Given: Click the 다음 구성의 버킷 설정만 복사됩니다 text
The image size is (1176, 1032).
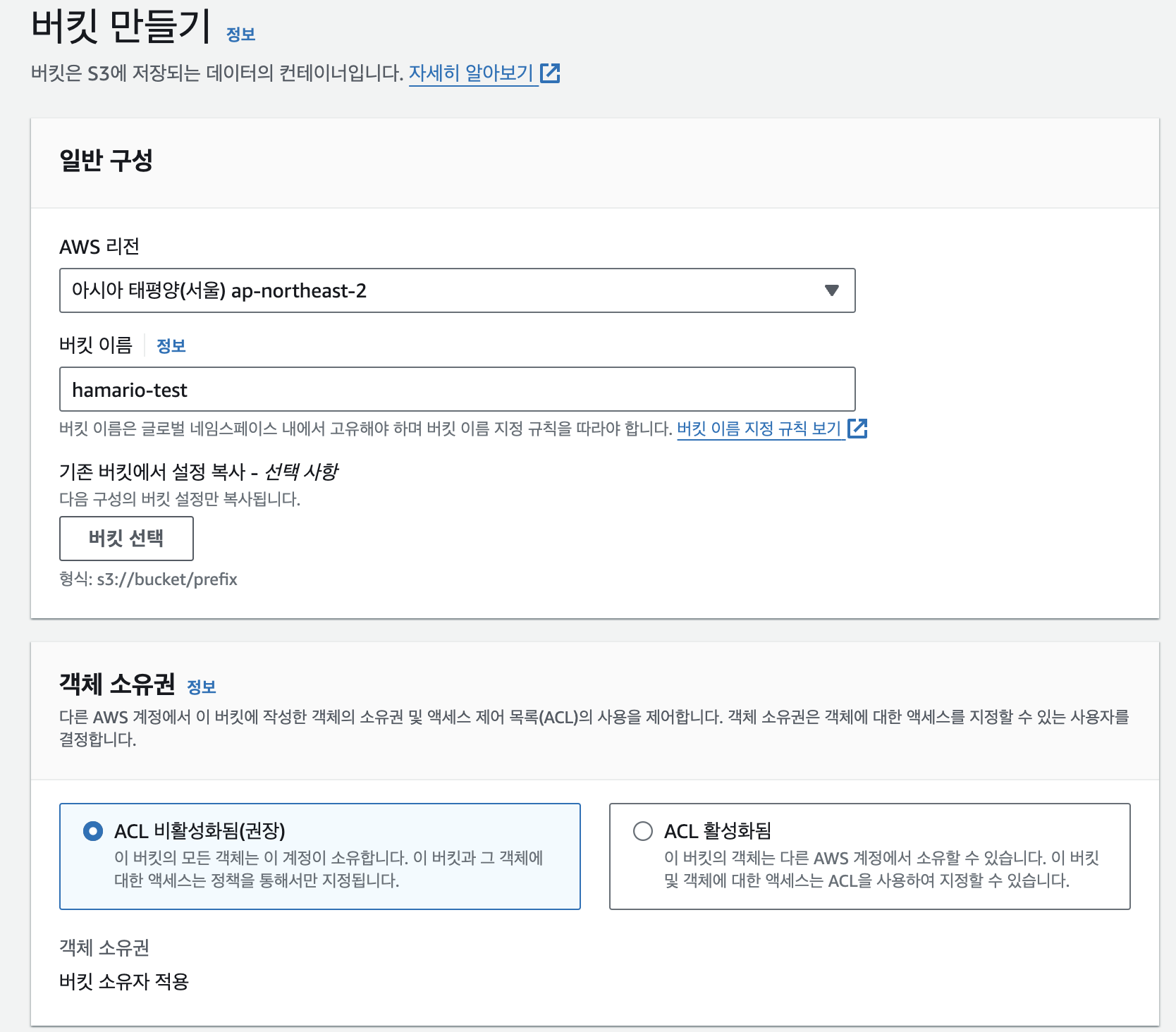Looking at the screenshot, I should pos(180,499).
